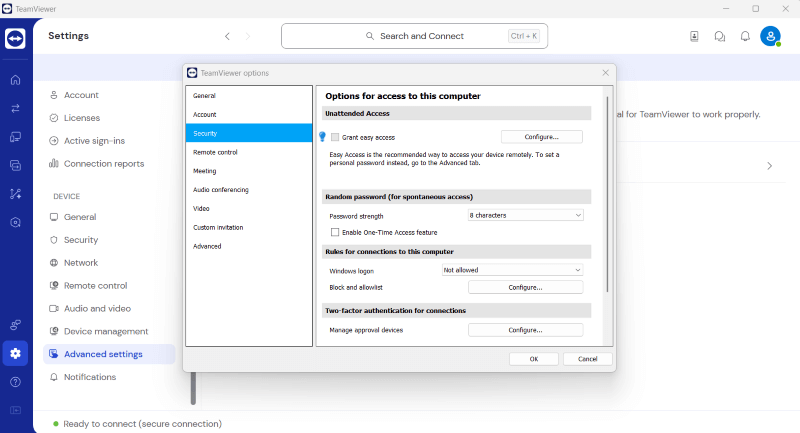Go back with the left chevron
The image size is (800, 433).
[x=227, y=36]
